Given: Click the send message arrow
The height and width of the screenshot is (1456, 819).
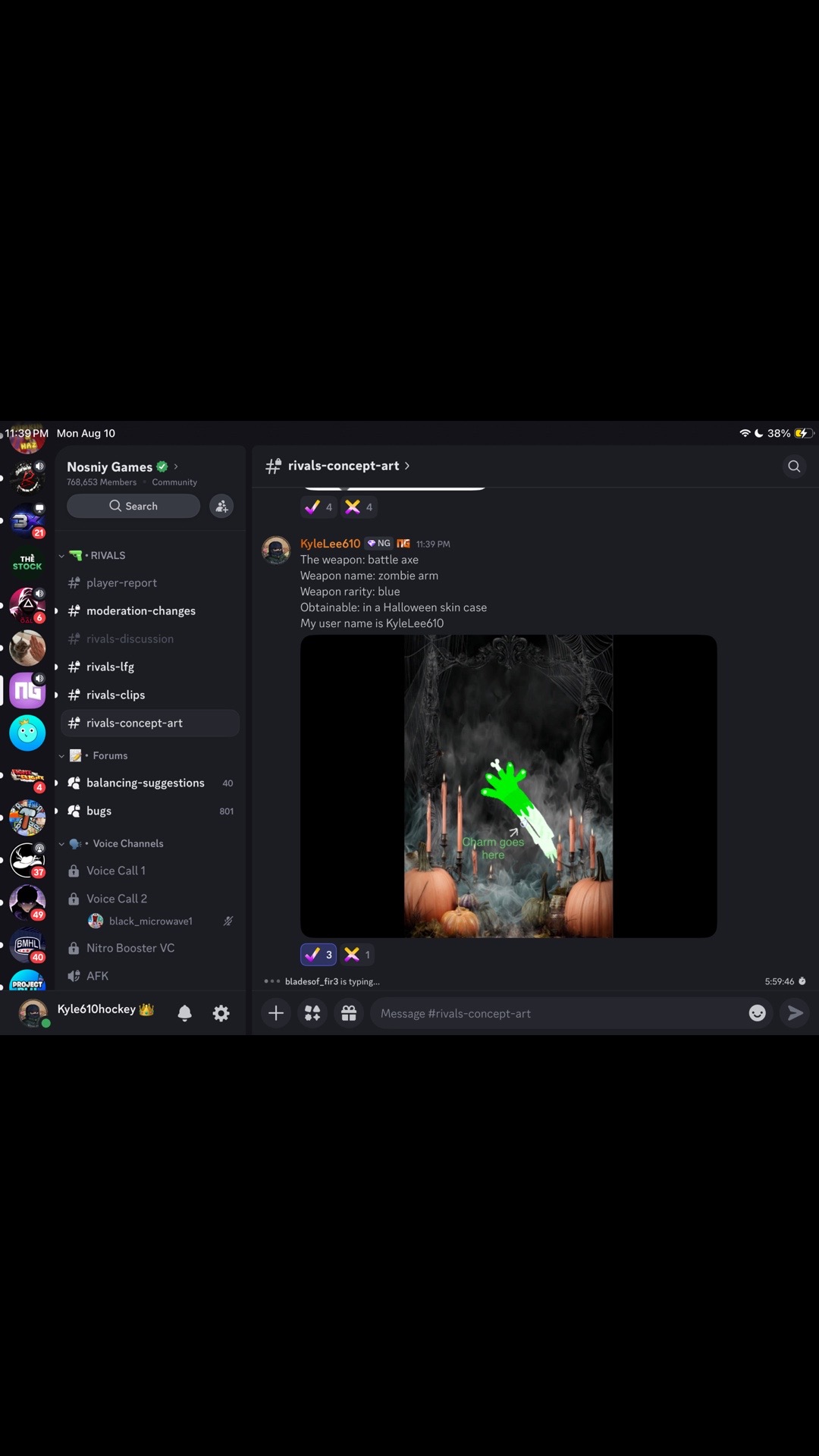Looking at the screenshot, I should [795, 1013].
